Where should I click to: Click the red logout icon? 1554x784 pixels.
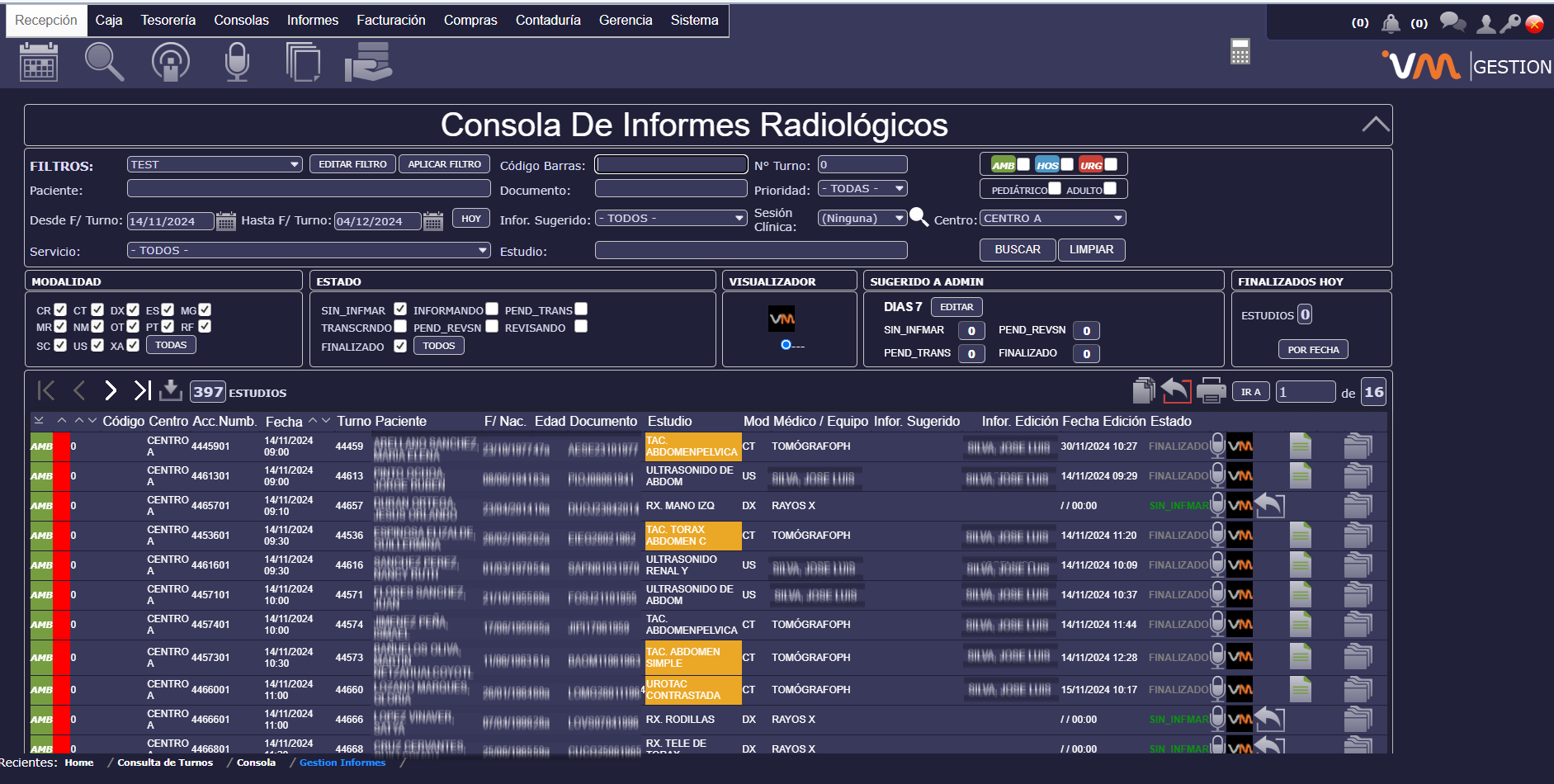tap(1535, 24)
